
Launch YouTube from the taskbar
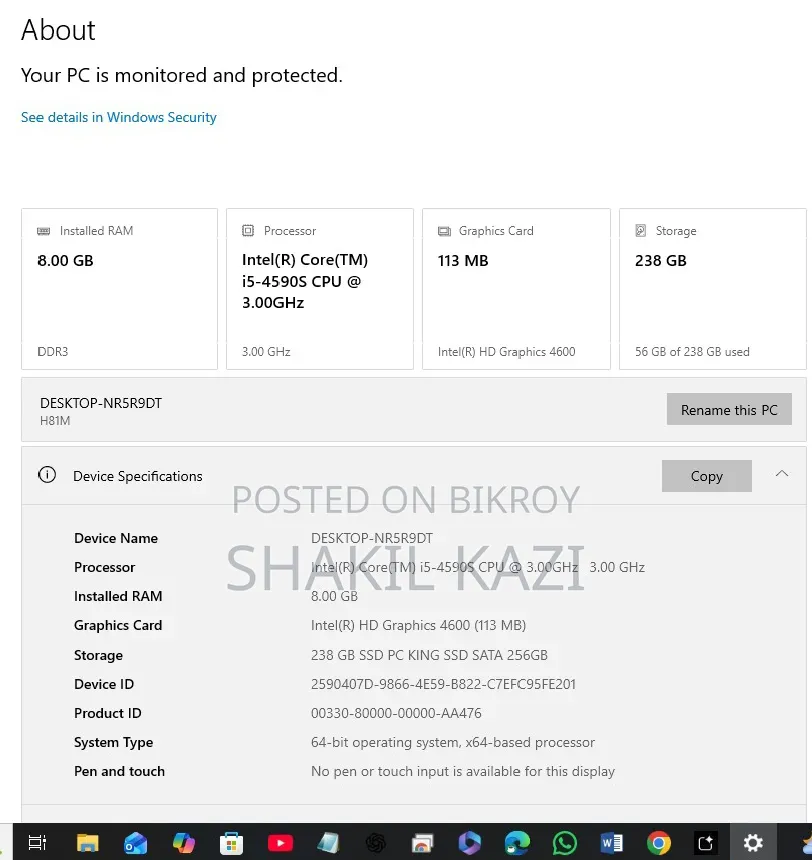280,842
